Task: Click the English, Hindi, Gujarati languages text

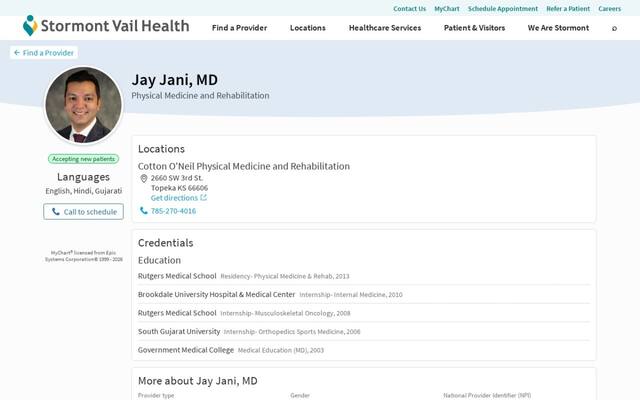Action: pos(84,191)
